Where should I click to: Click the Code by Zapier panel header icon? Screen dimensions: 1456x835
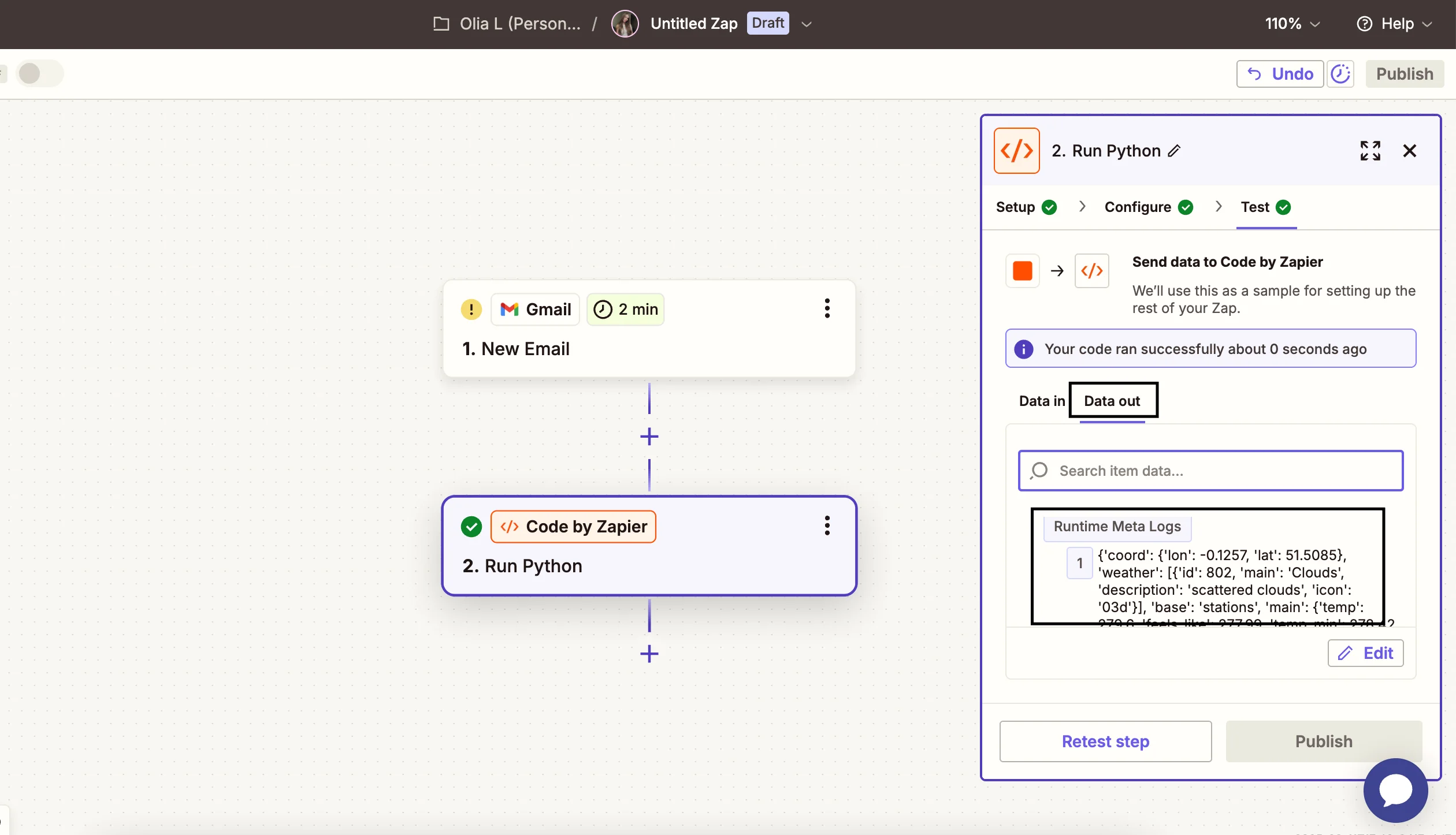coord(1017,151)
